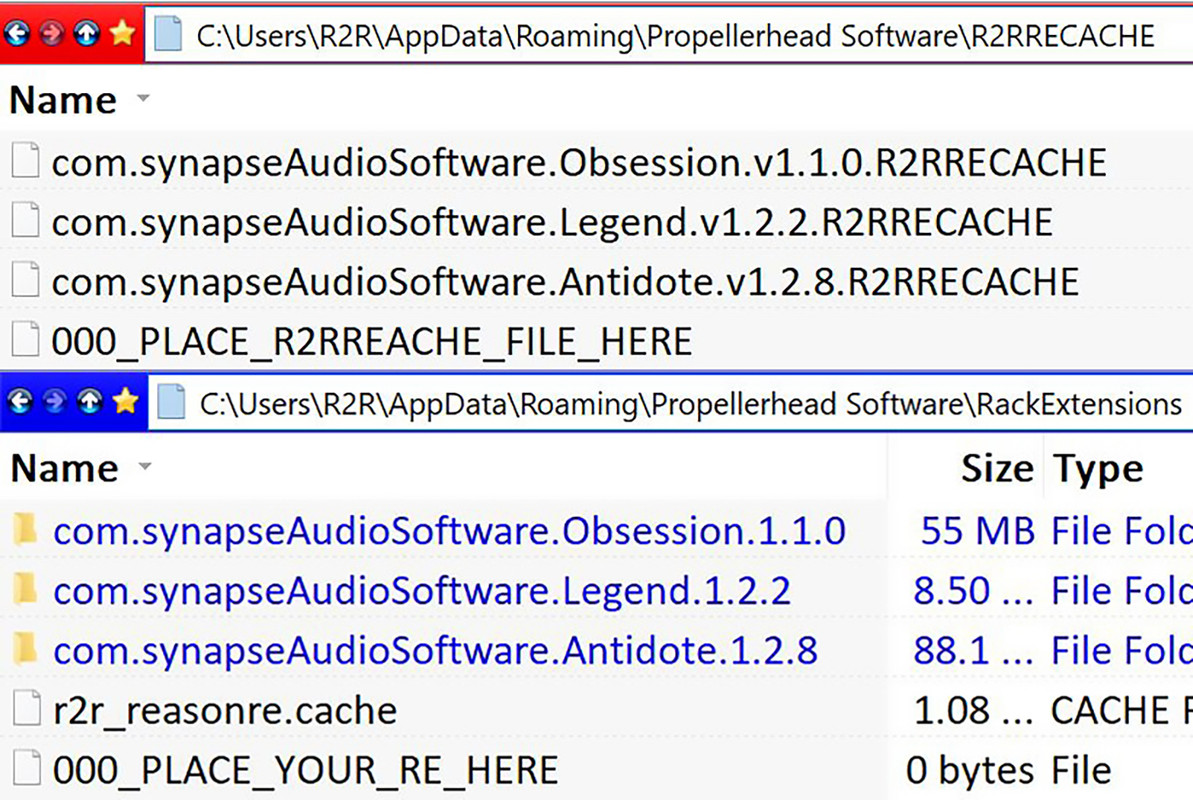
Task: Click file icon of 000_PLACE_R2RREACHE_FILE_HERE
Action: (x=26, y=339)
